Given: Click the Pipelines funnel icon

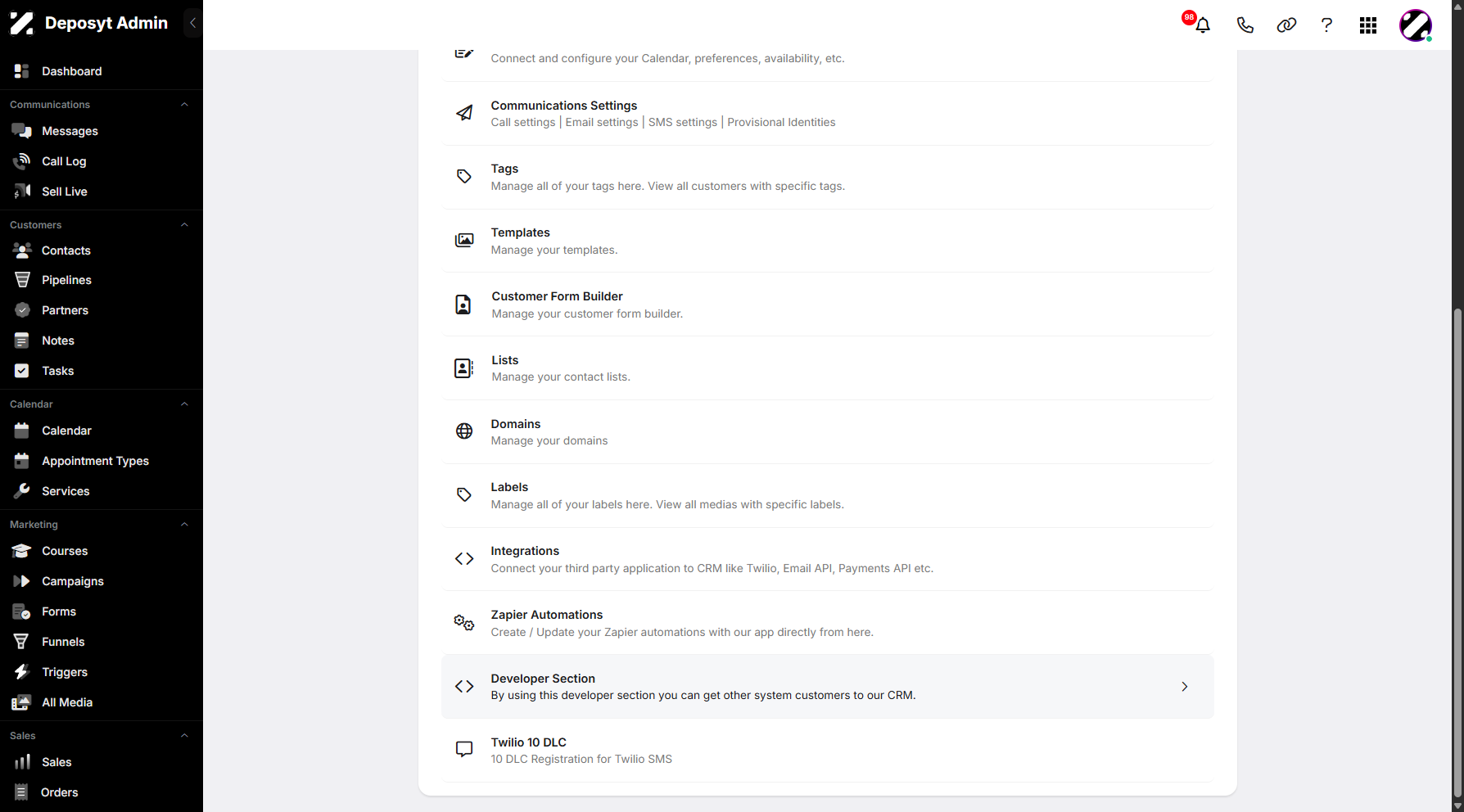Looking at the screenshot, I should coord(22,280).
